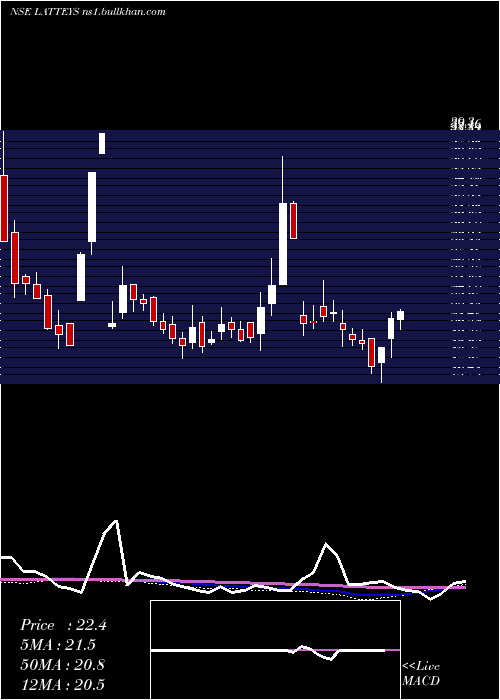Click the 12MA : 20.5 value
Viewport: 500px width, 700px height.
[x=62, y=684]
